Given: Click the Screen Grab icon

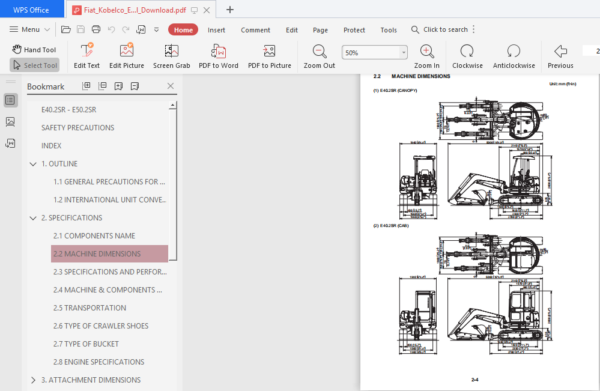Looking at the screenshot, I should (171, 51).
